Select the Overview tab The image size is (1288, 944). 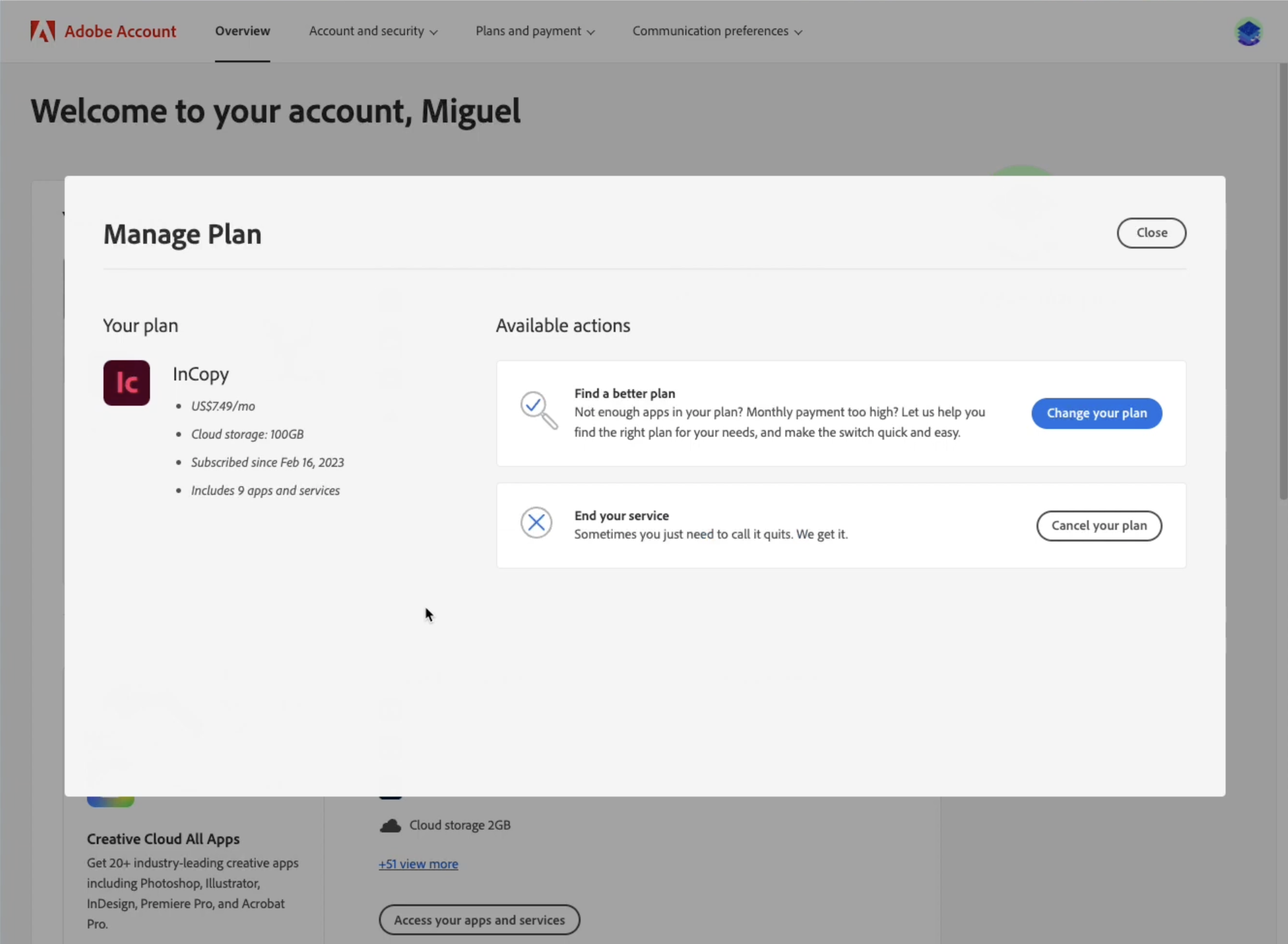(x=242, y=31)
